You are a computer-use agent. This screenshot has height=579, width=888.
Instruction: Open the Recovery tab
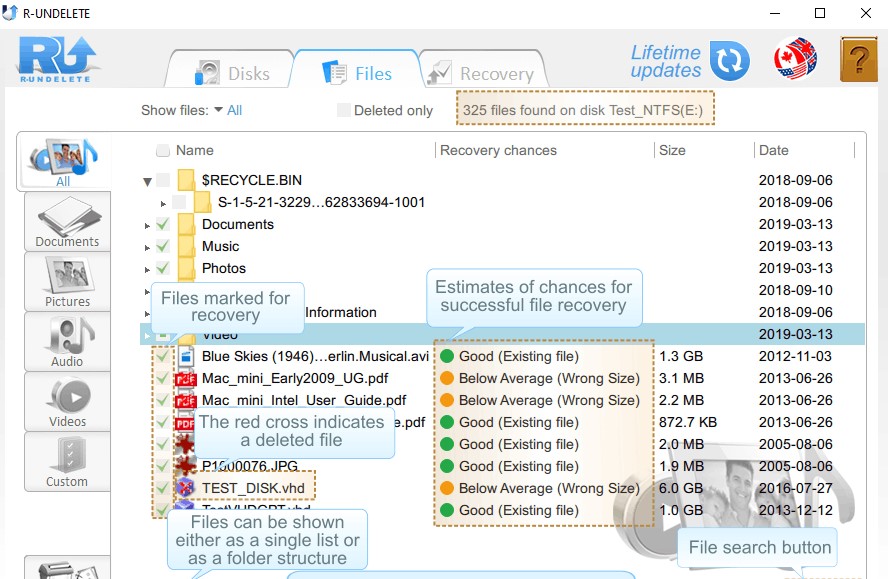(482, 71)
